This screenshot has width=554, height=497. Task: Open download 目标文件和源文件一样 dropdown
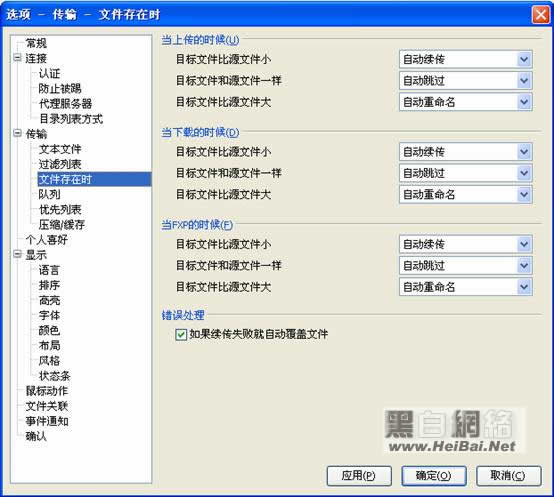pos(466,173)
